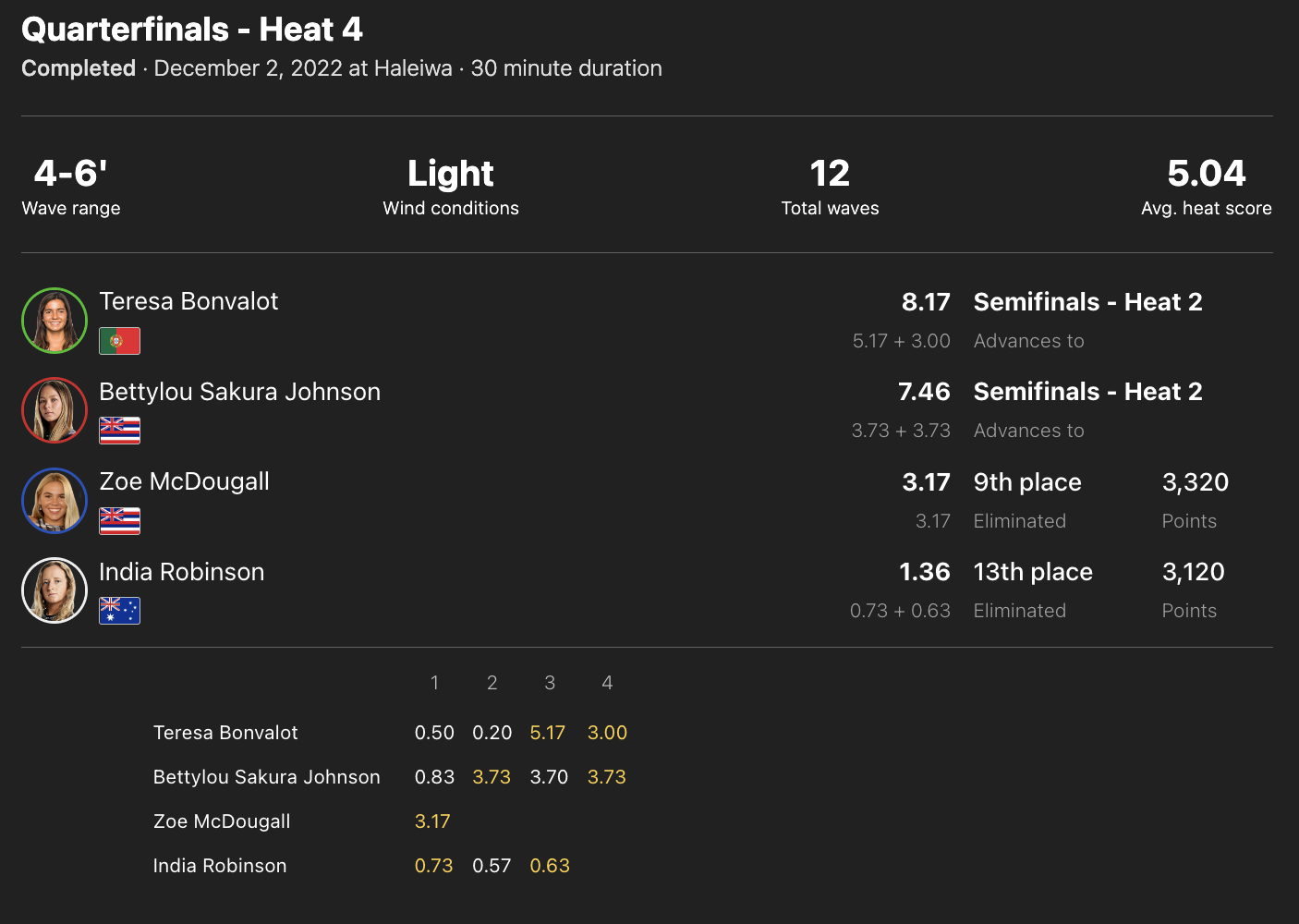This screenshot has height=924, width=1299.
Task: Open Teresa Bonvalot's avatar photo
Action: tap(55, 321)
